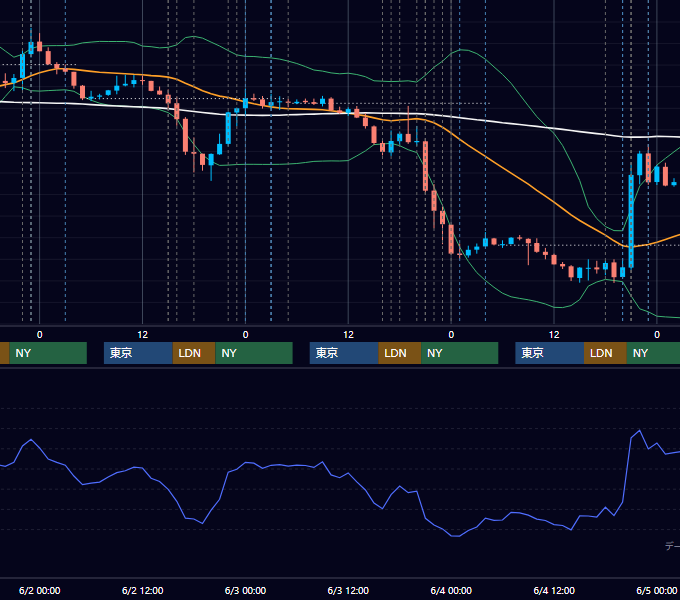
Task: Select the 6/2 東京 session block
Action: tap(138, 353)
